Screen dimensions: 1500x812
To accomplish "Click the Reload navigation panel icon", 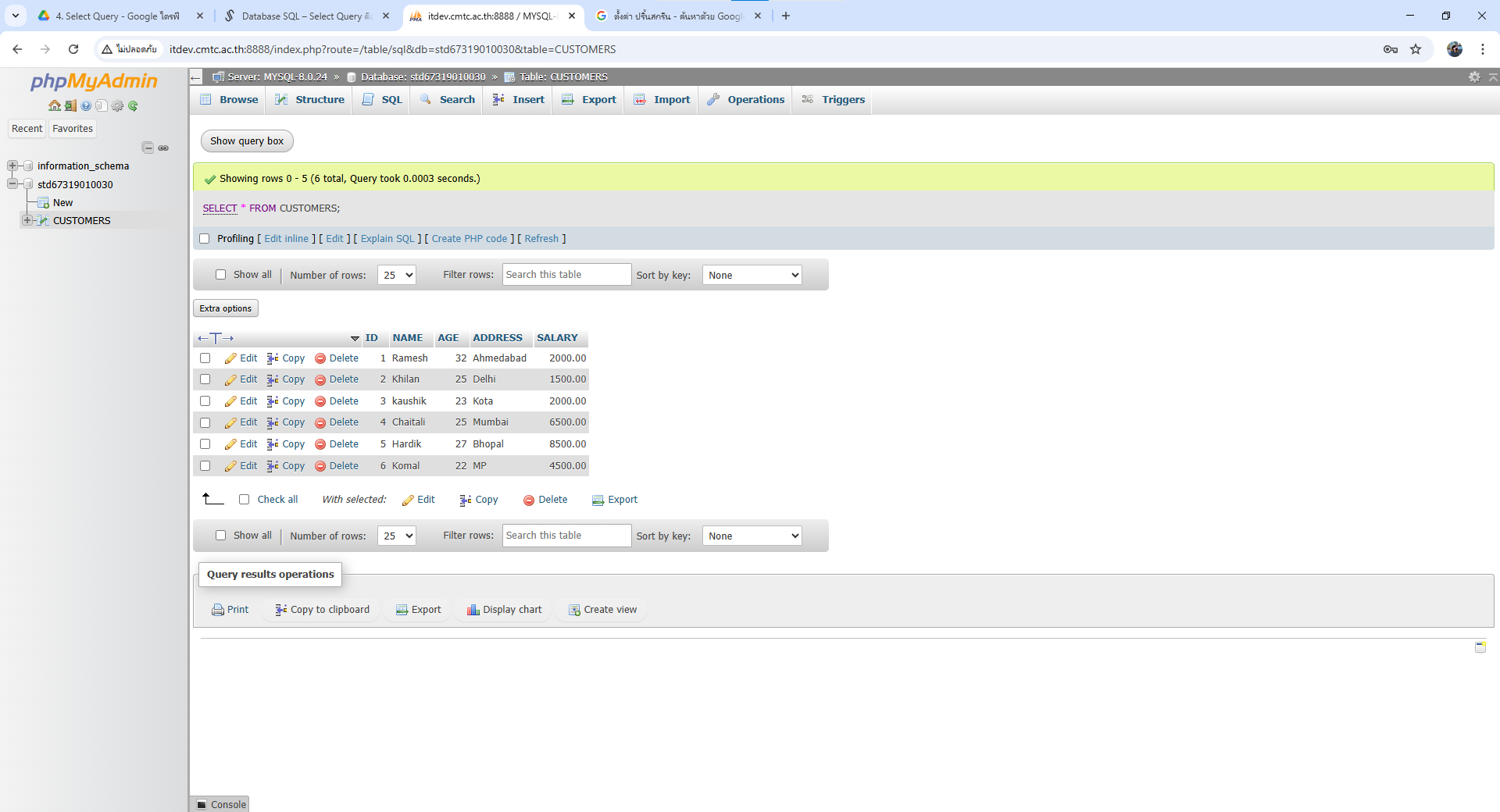I will click(x=133, y=105).
